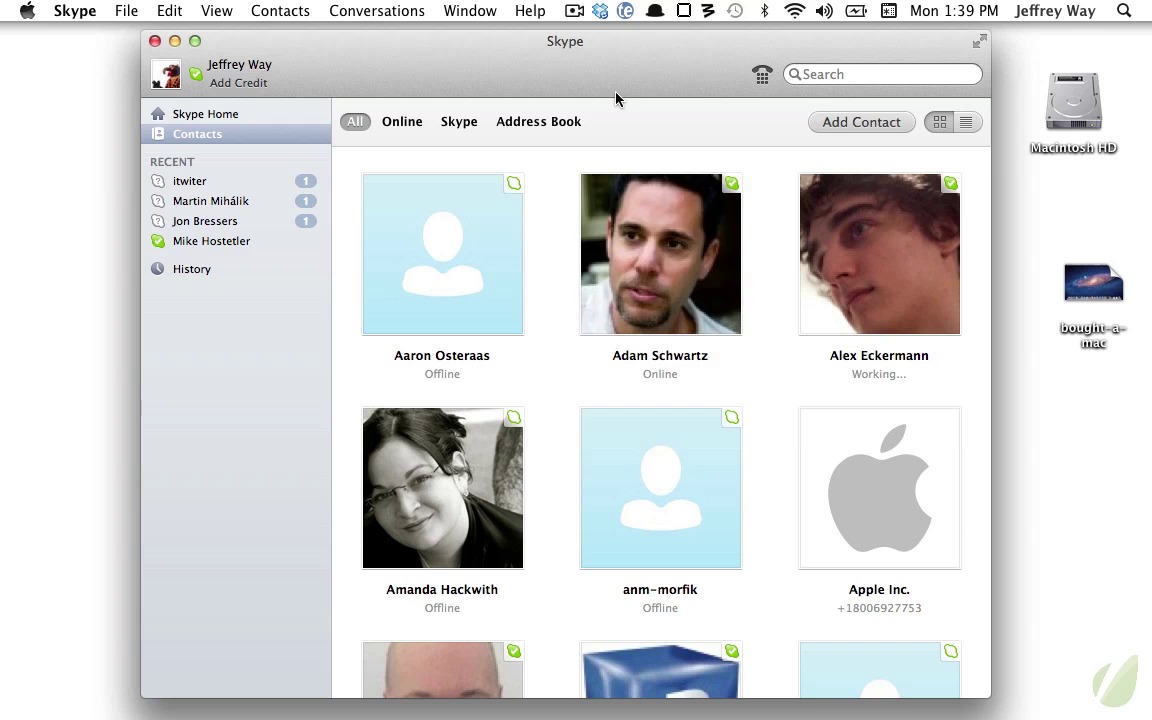Show only Online contacts
Image resolution: width=1152 pixels, height=720 pixels.
tap(402, 121)
